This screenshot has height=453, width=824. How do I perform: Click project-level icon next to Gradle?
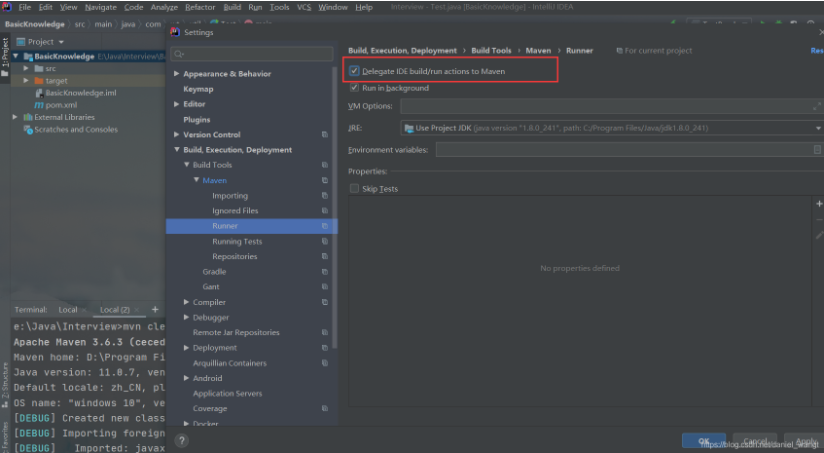(x=325, y=272)
